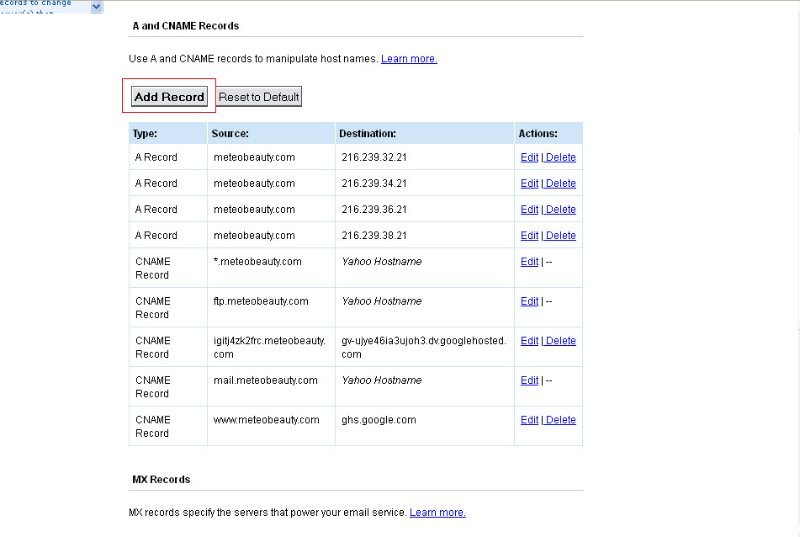The image size is (800, 537).
Task: Click the A and CNAME Records heading
Action: 186,26
